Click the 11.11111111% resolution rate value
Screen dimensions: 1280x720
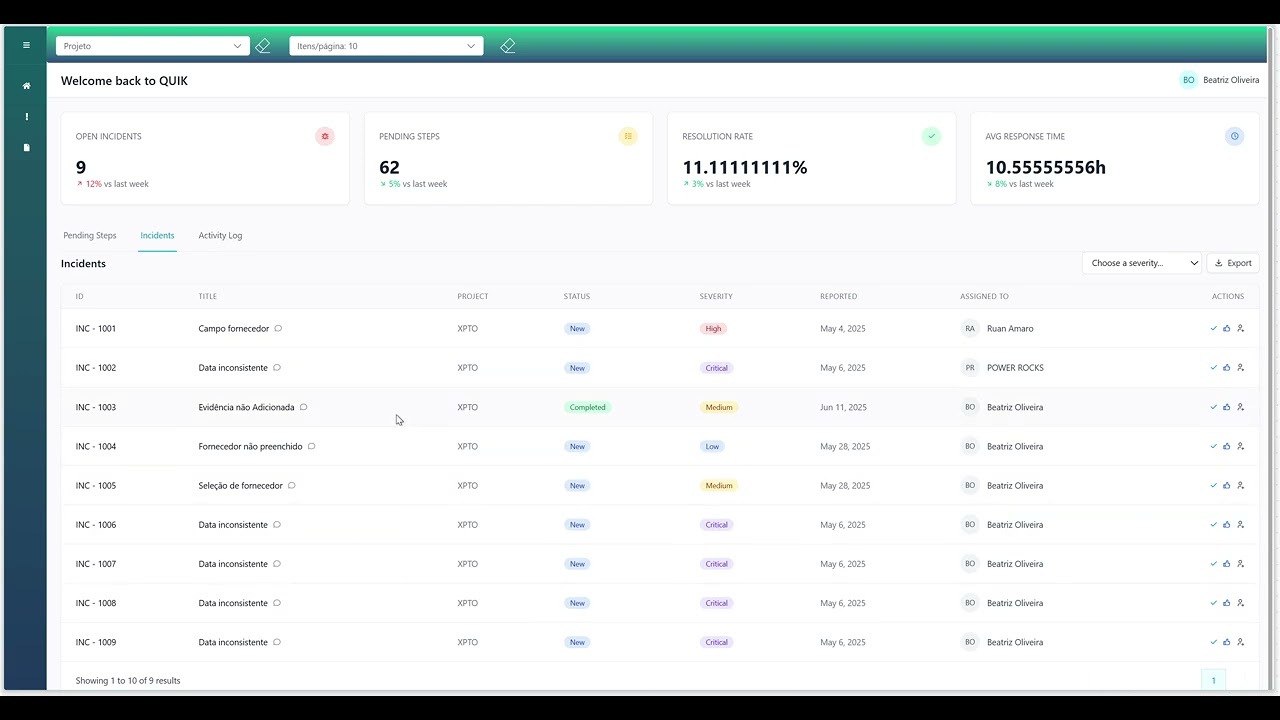(745, 167)
